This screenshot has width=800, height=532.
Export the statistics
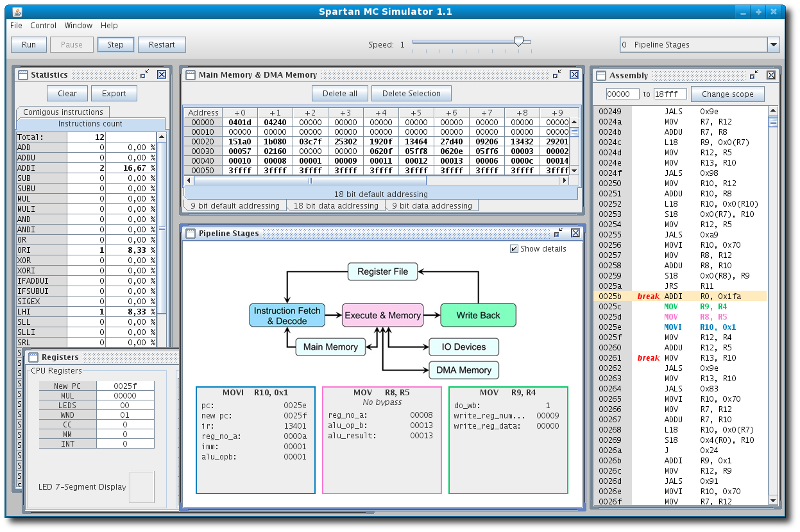pyautogui.click(x=114, y=94)
